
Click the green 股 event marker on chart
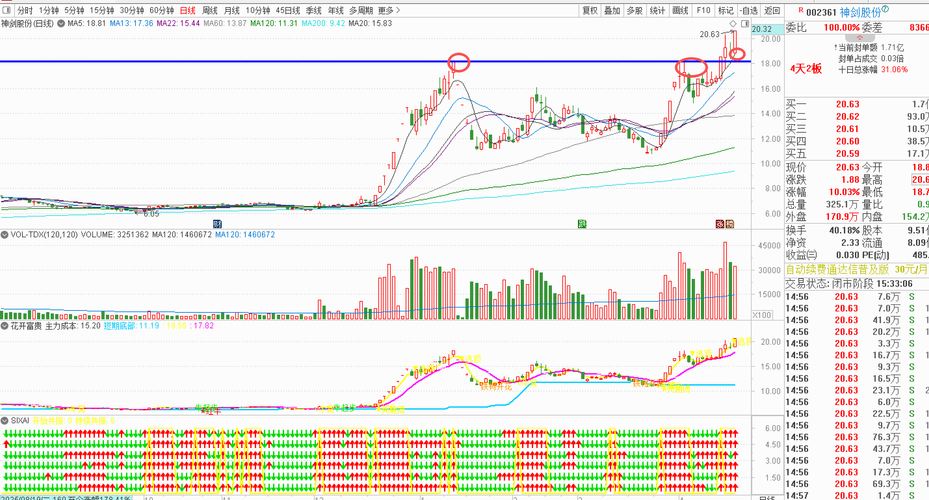[x=582, y=224]
